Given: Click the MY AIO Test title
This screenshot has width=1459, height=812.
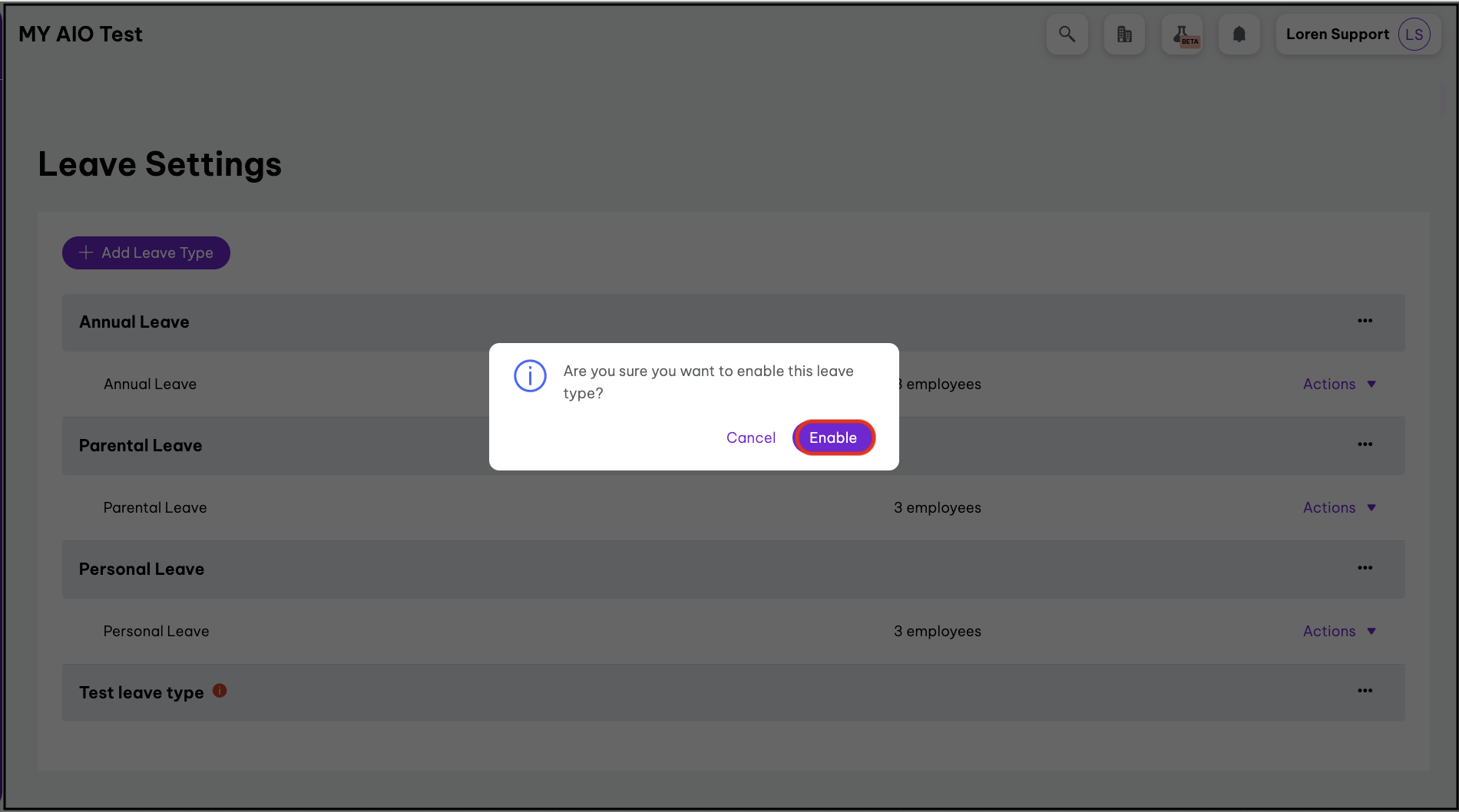Looking at the screenshot, I should [81, 35].
